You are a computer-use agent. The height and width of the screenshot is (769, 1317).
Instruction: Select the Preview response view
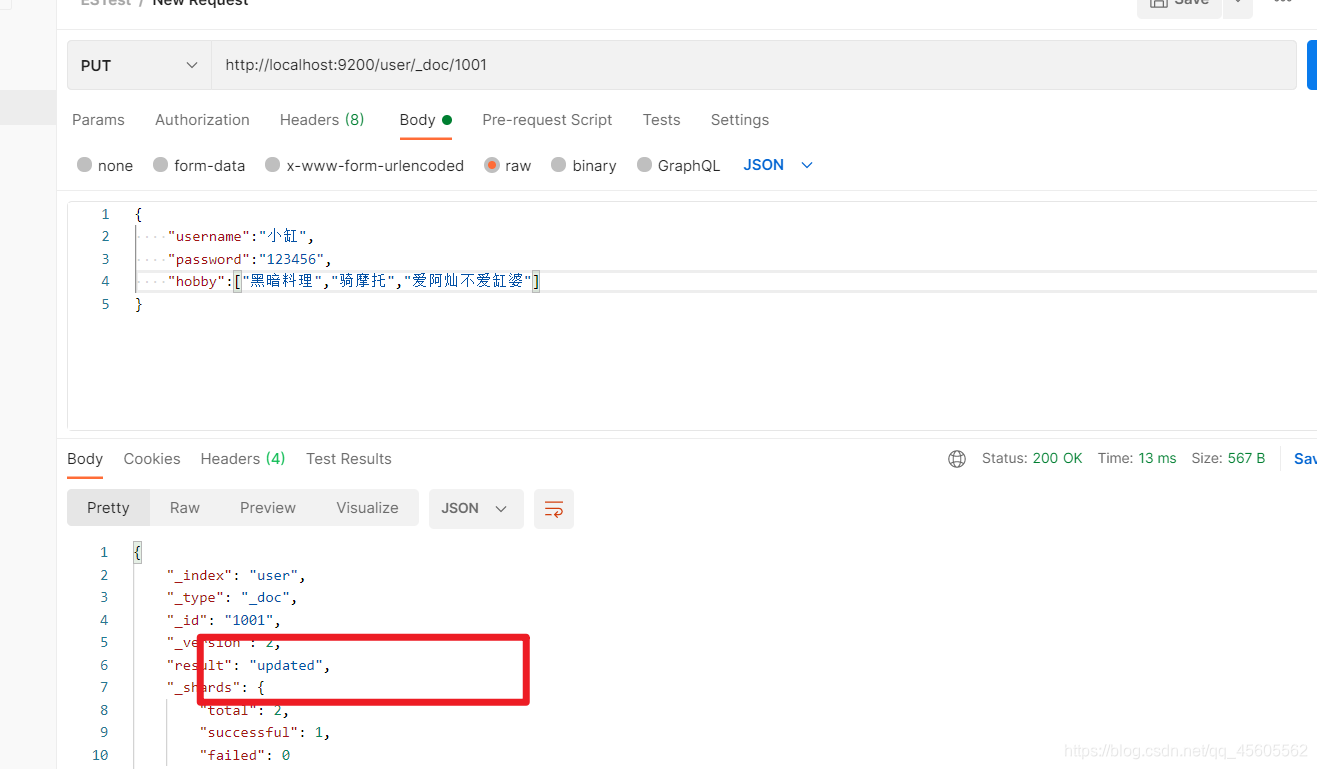(268, 508)
